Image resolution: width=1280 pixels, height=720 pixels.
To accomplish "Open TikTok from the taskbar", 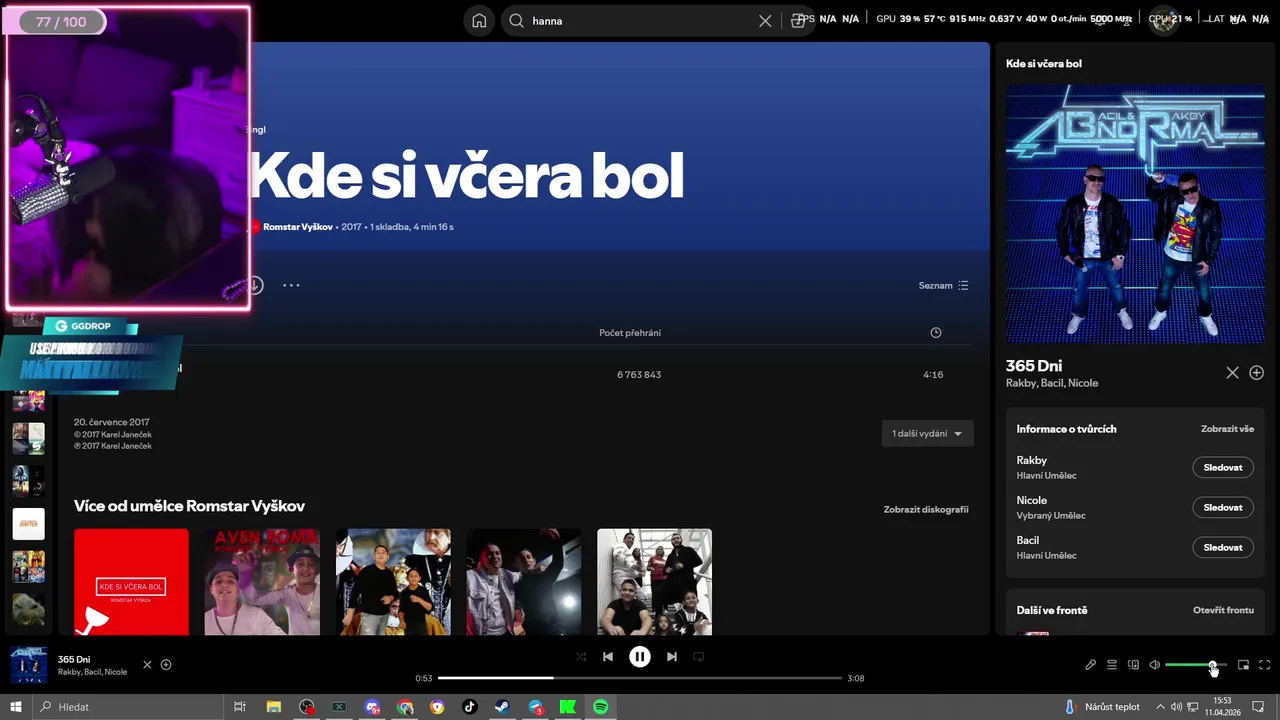I will [470, 707].
